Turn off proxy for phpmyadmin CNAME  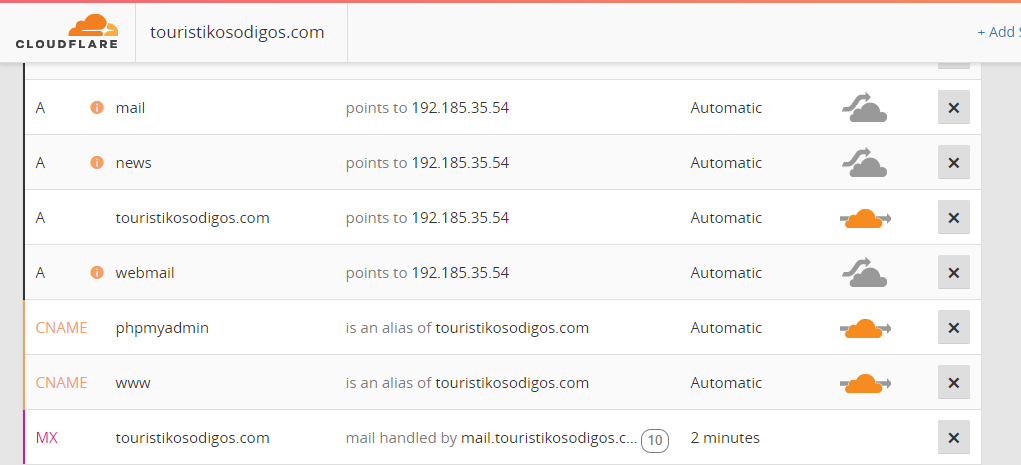click(x=865, y=328)
